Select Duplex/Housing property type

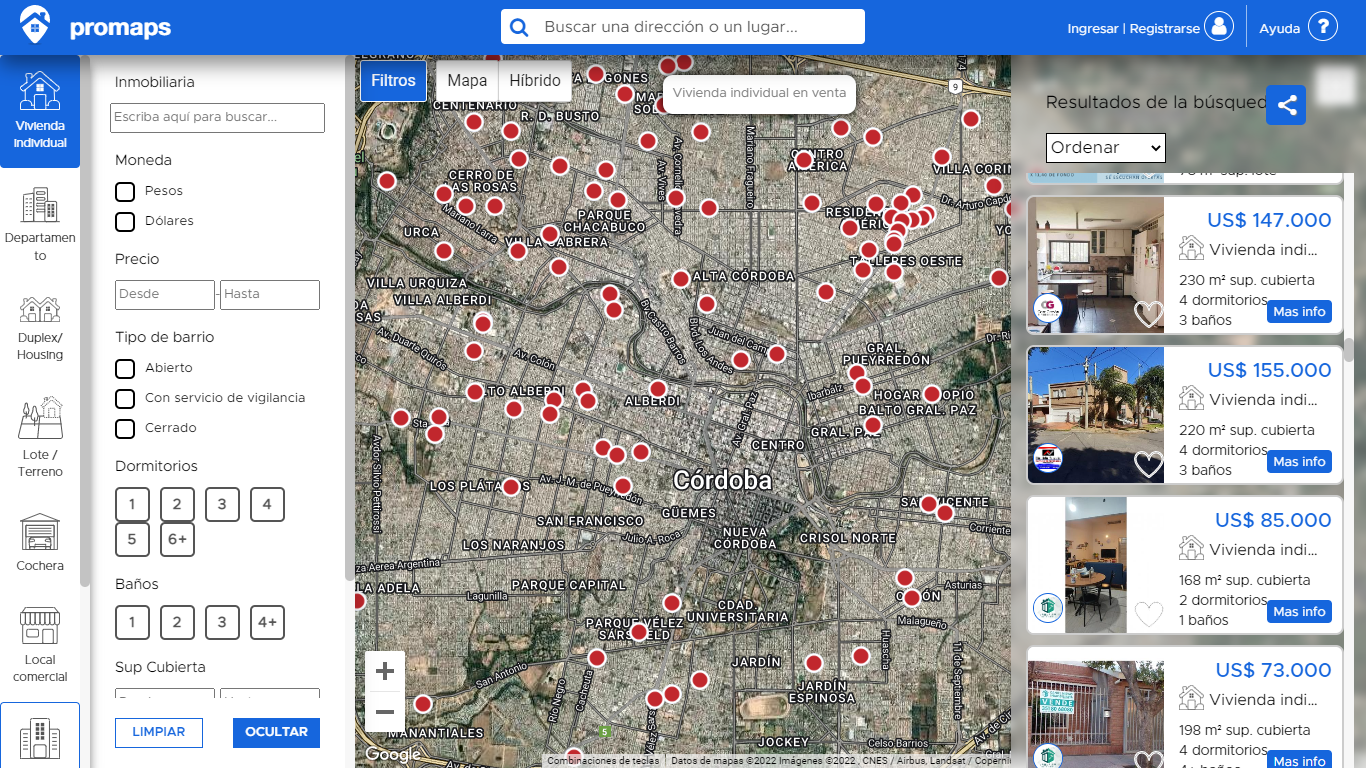(40, 328)
